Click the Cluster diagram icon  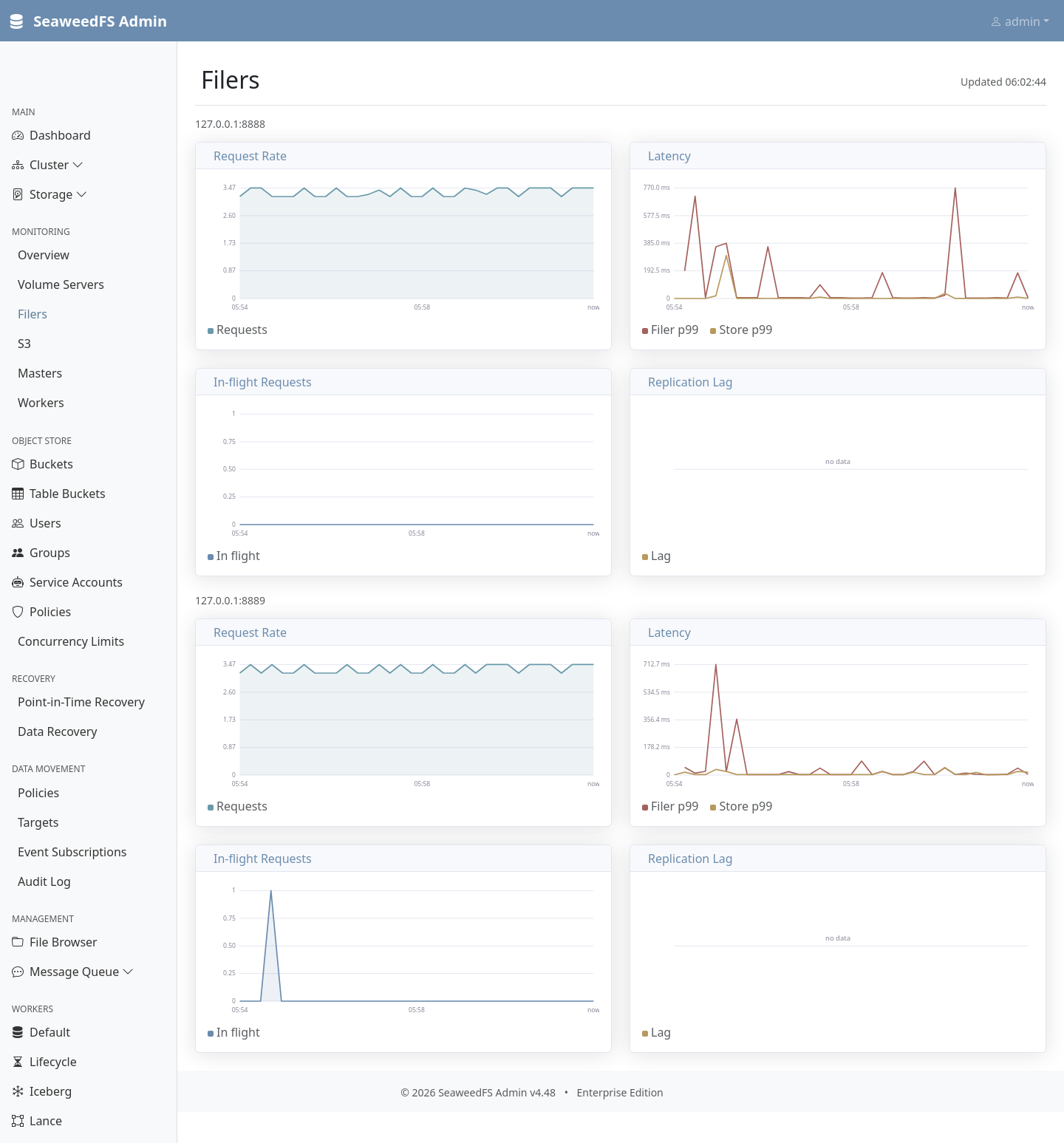(18, 166)
